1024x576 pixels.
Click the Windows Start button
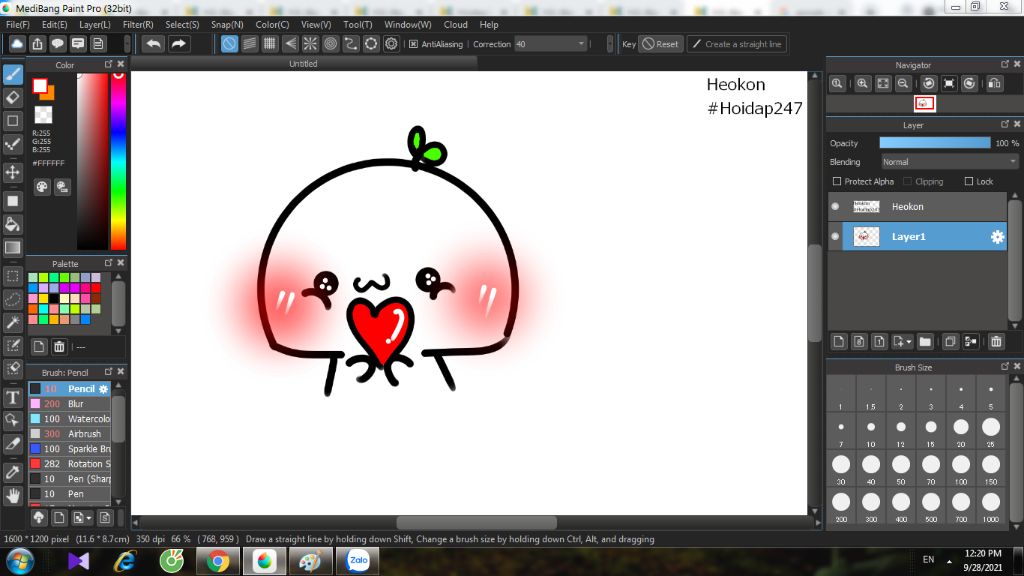coord(20,561)
